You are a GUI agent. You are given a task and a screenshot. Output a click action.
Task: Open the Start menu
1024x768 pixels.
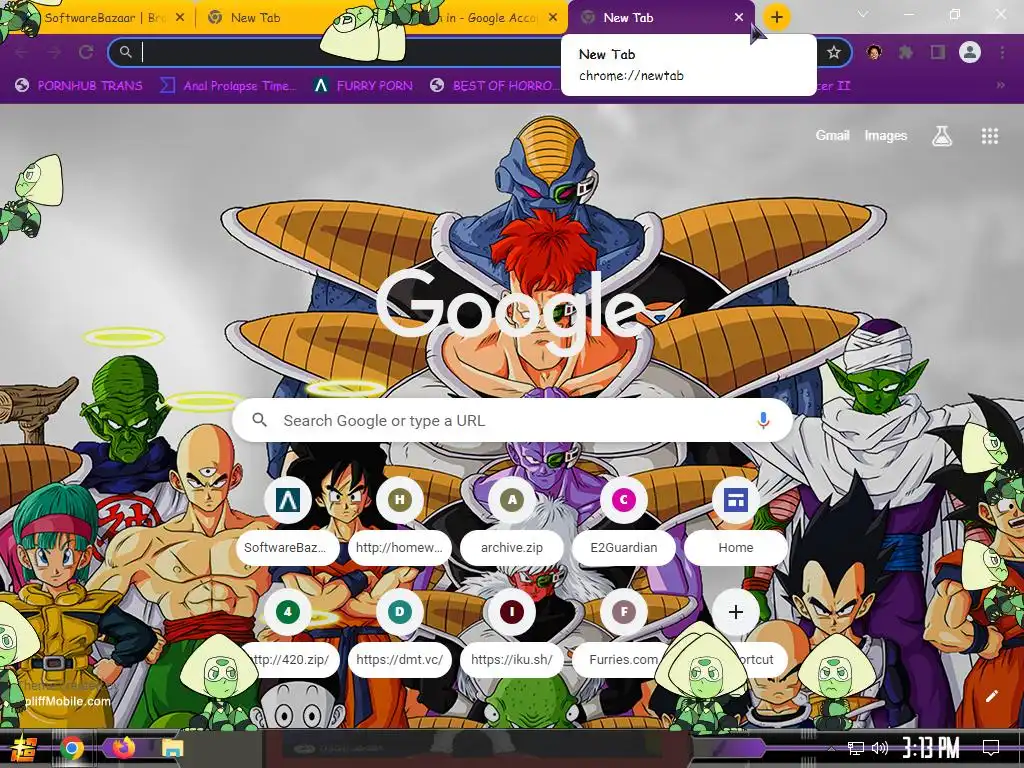(24, 748)
